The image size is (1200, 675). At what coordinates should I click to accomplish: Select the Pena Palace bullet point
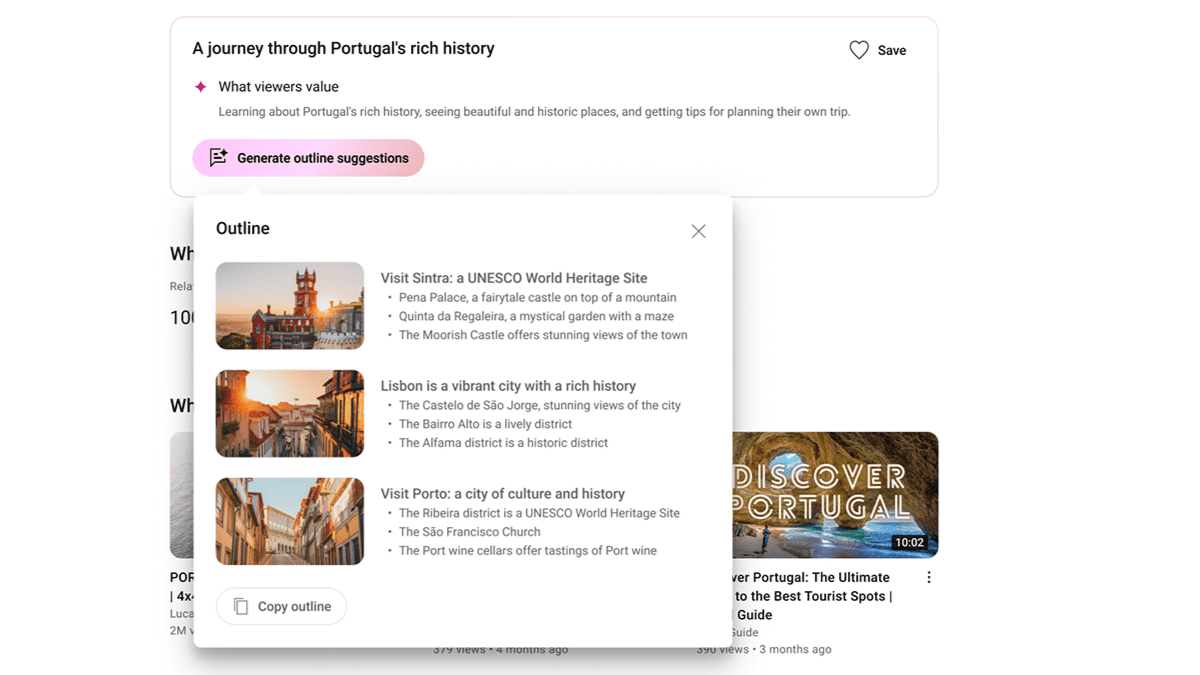tap(538, 297)
